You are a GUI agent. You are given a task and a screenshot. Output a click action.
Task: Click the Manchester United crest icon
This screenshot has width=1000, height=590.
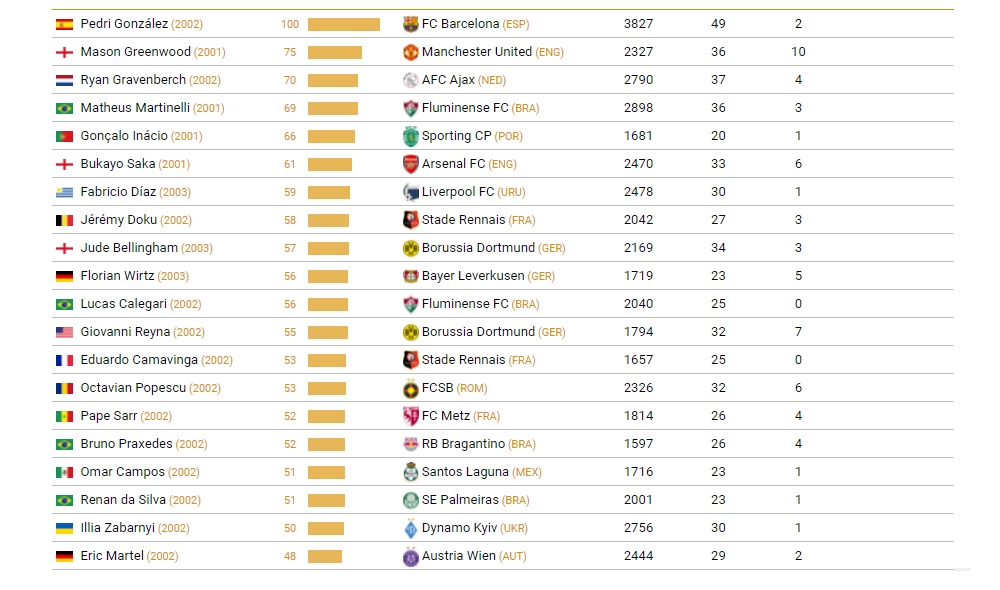410,52
